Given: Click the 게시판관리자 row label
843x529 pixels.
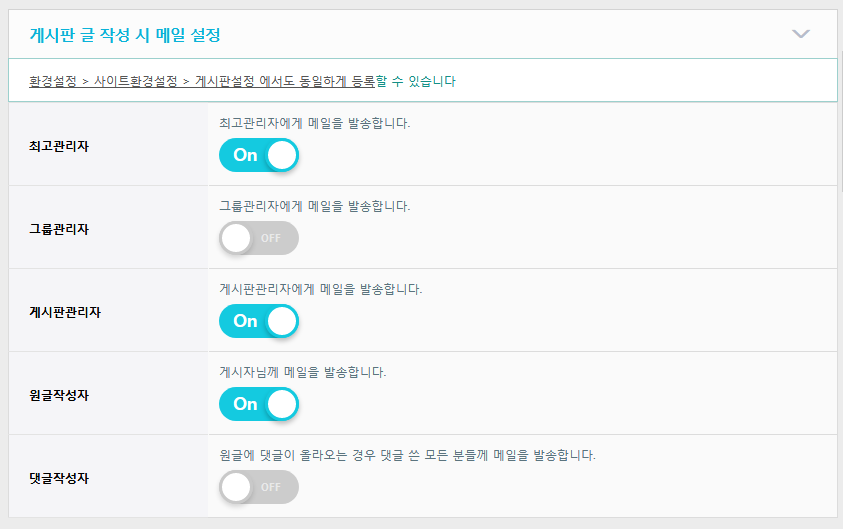Looking at the screenshot, I should 65,312.
